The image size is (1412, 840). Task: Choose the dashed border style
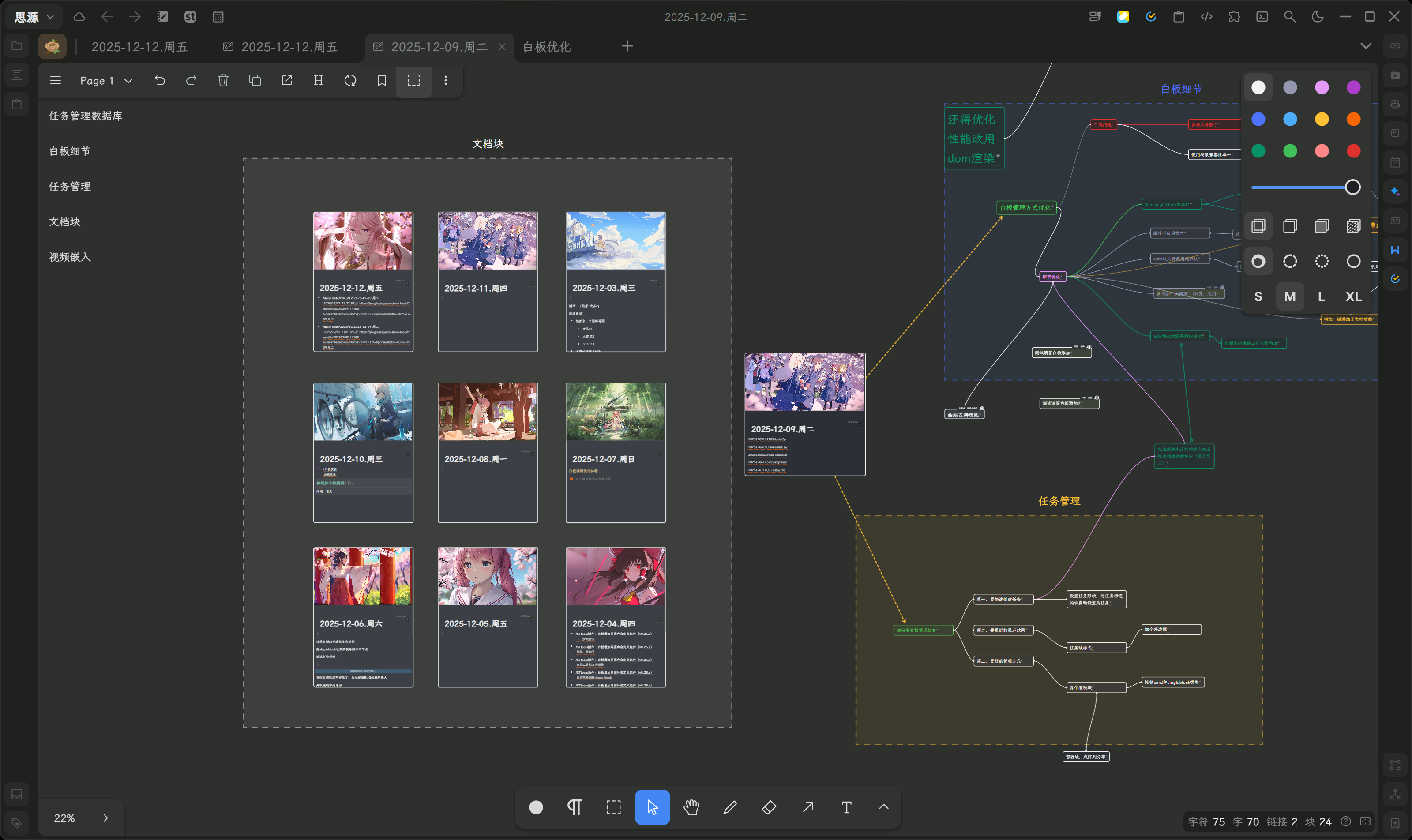[x=1290, y=261]
